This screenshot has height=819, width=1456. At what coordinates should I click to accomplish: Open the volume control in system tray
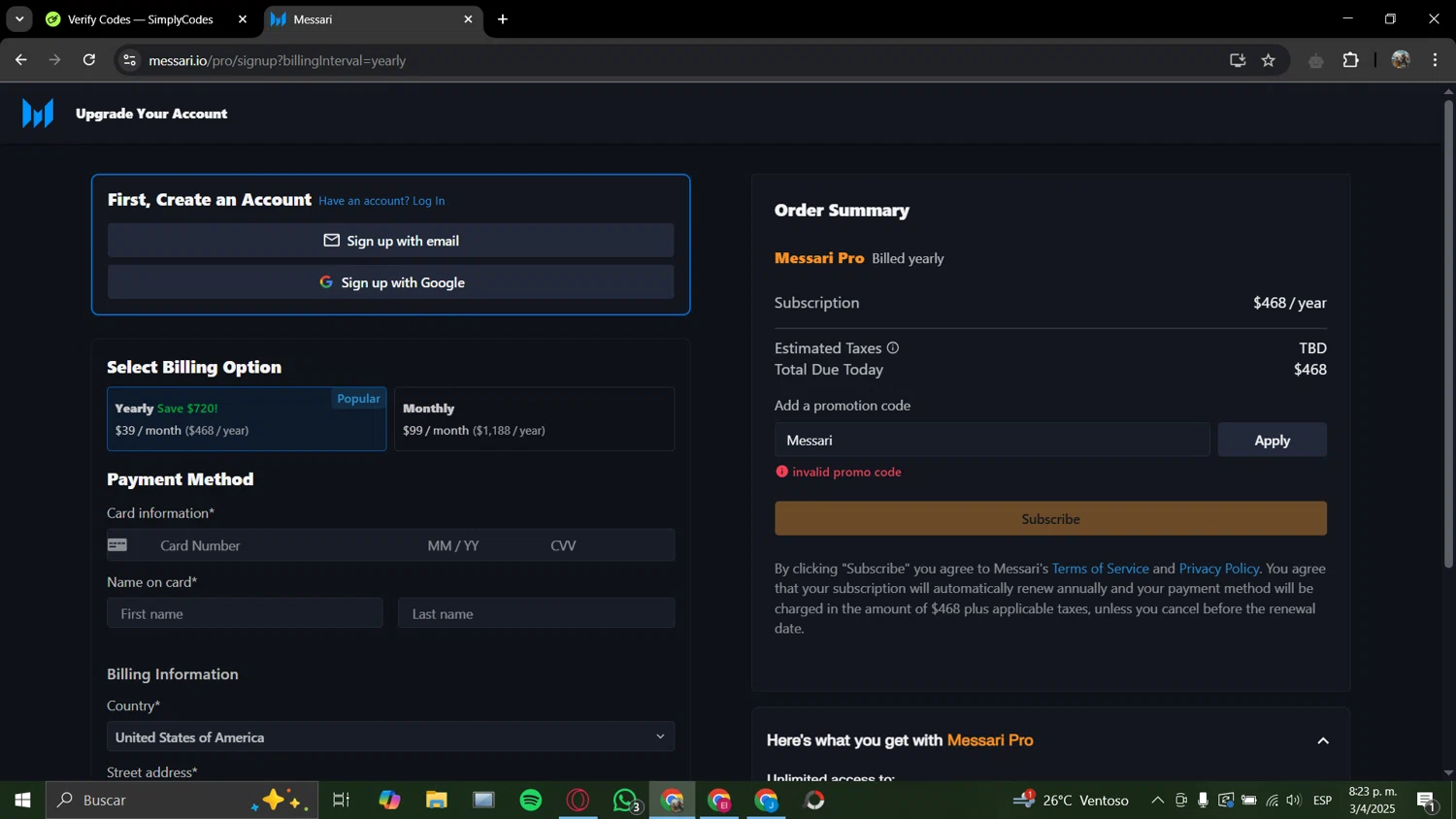(x=1293, y=801)
